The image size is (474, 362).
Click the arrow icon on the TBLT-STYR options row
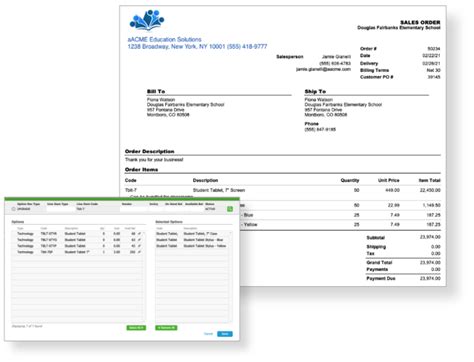point(139,234)
